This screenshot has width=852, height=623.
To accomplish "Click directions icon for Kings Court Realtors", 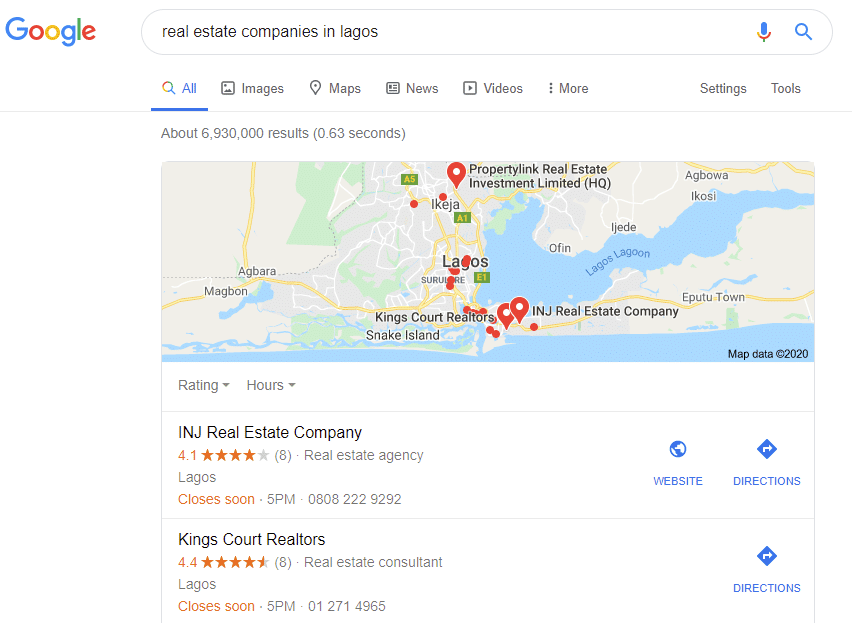I will (x=767, y=556).
